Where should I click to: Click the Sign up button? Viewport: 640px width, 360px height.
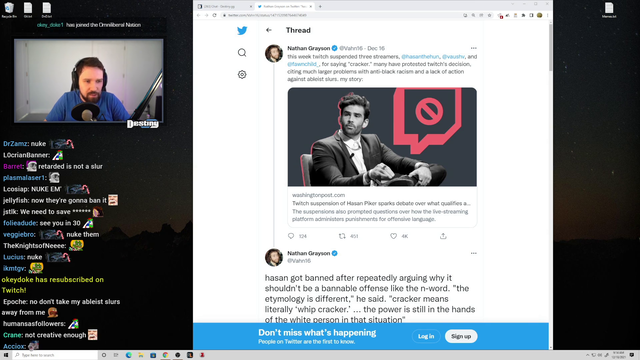tap(461, 336)
